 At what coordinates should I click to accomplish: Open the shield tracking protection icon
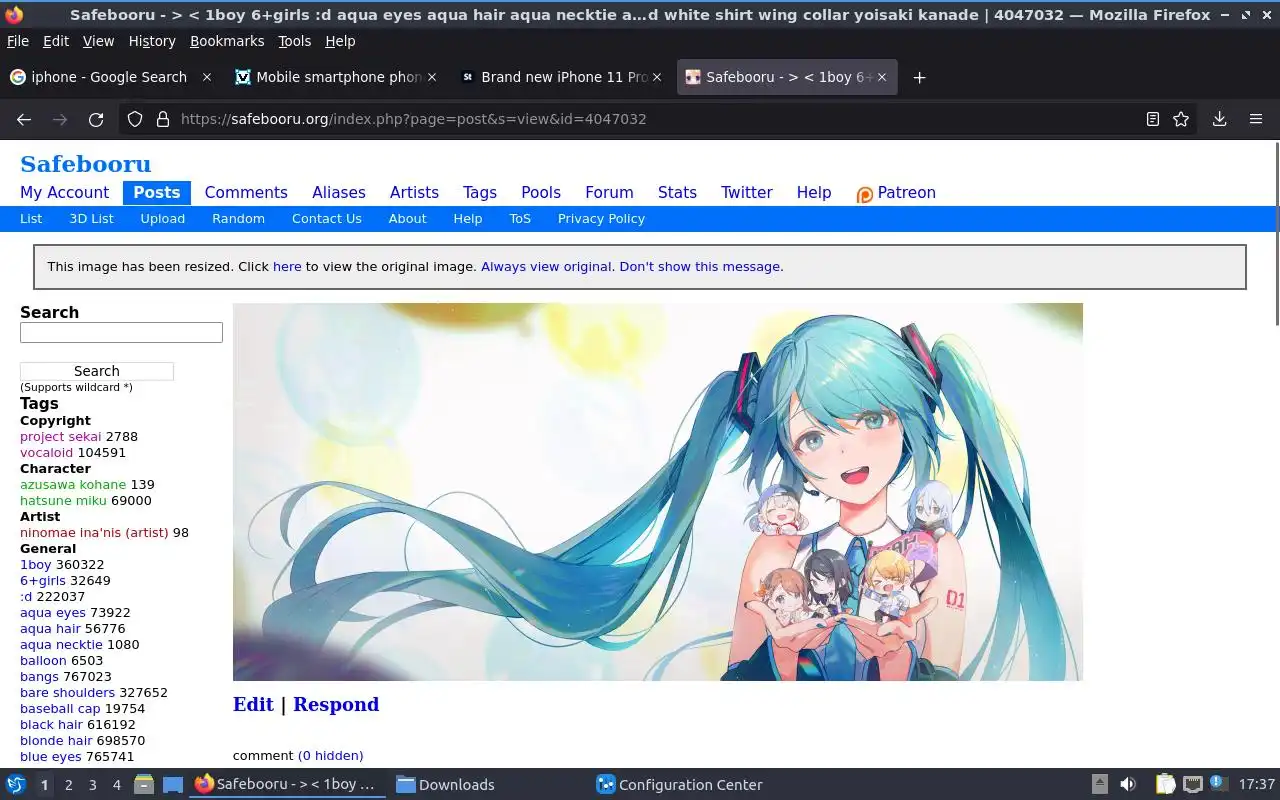coord(136,119)
